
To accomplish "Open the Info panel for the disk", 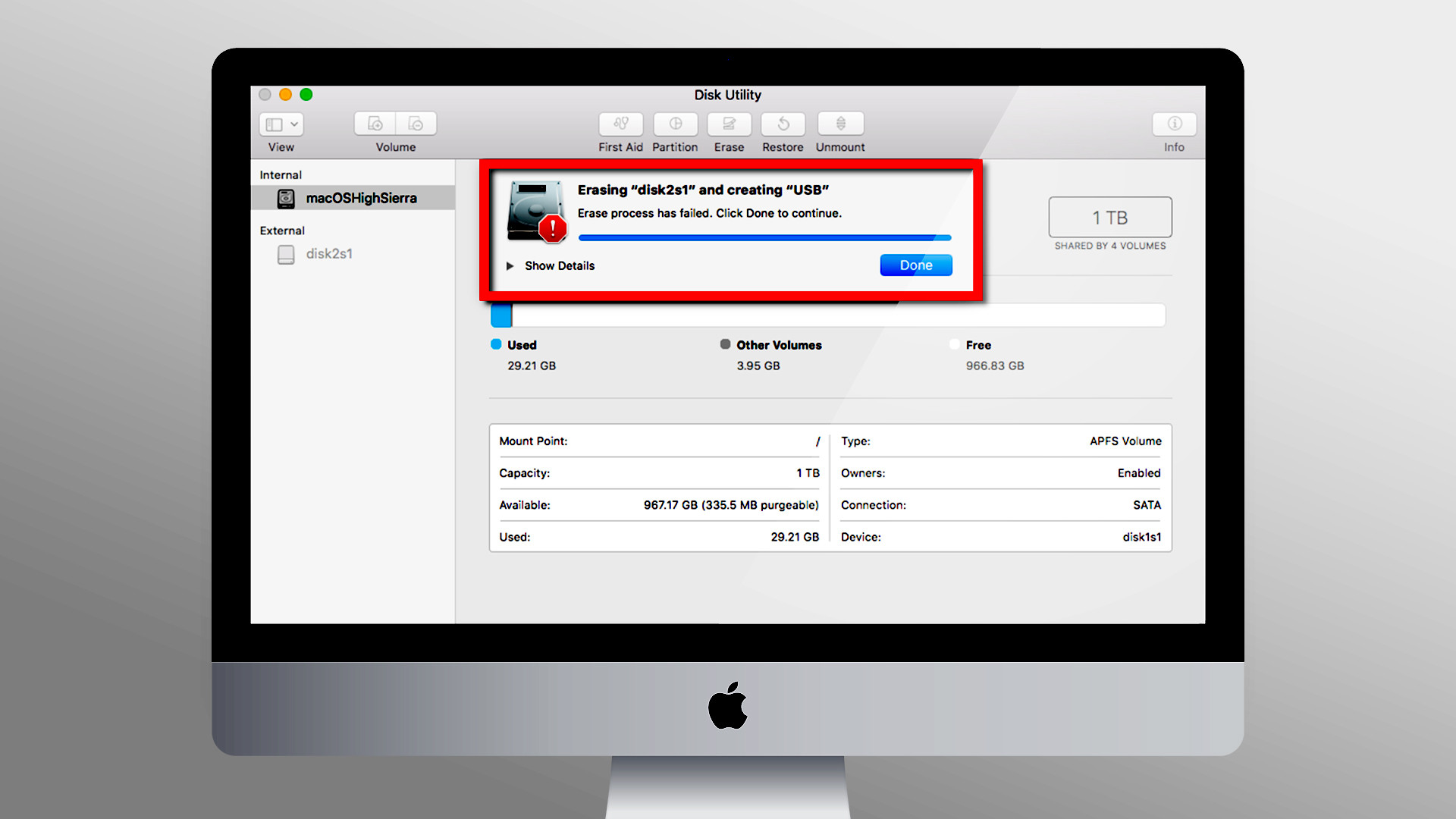I will (x=1174, y=129).
